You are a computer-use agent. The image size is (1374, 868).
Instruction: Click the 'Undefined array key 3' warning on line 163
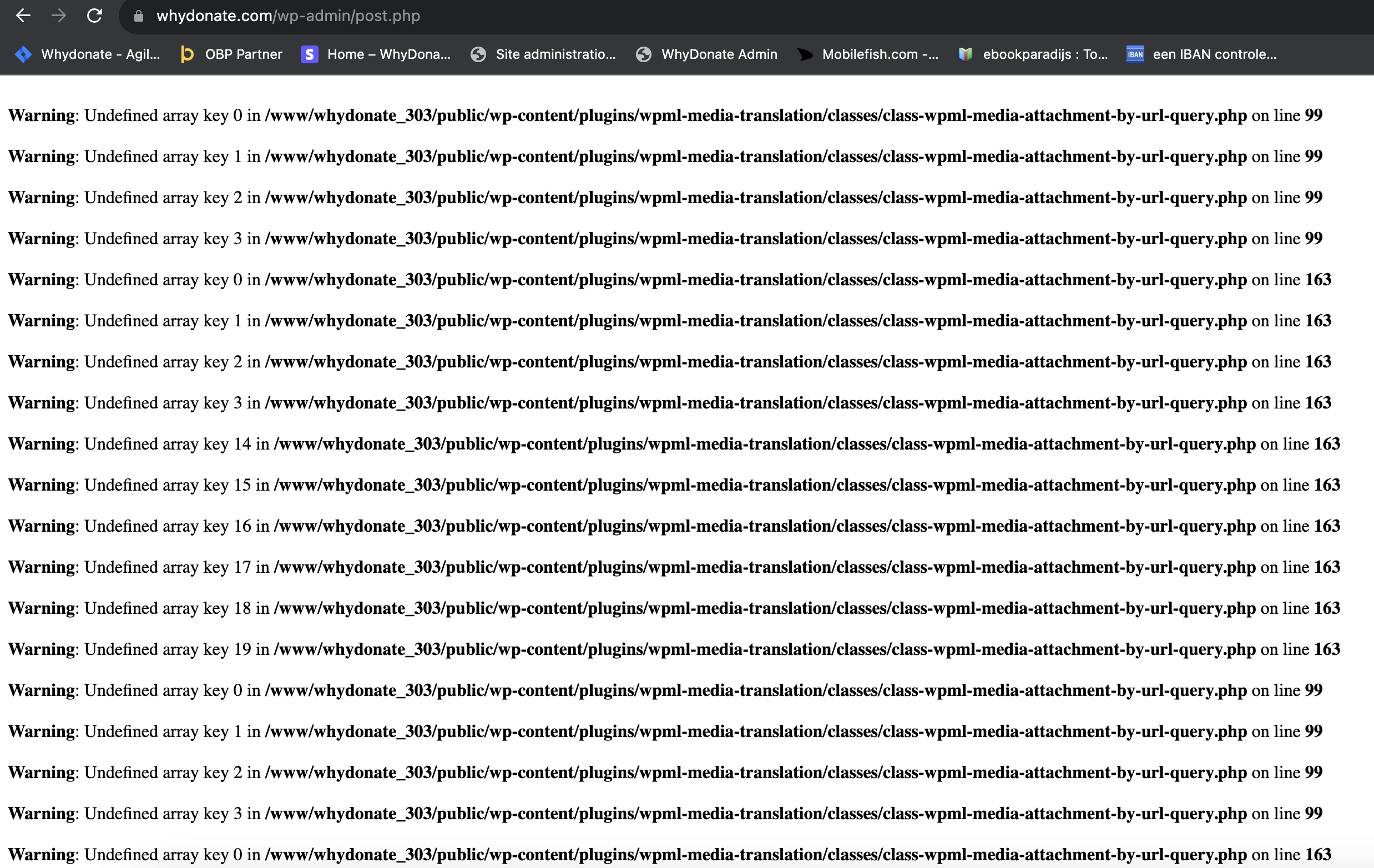tap(670, 403)
